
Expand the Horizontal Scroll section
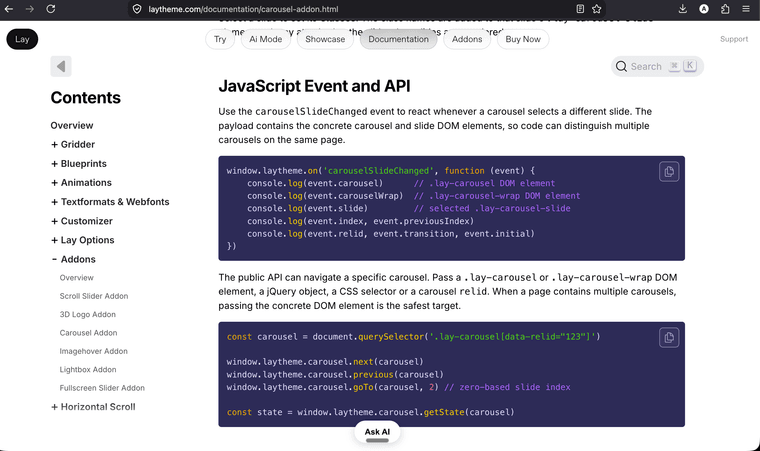coord(93,407)
